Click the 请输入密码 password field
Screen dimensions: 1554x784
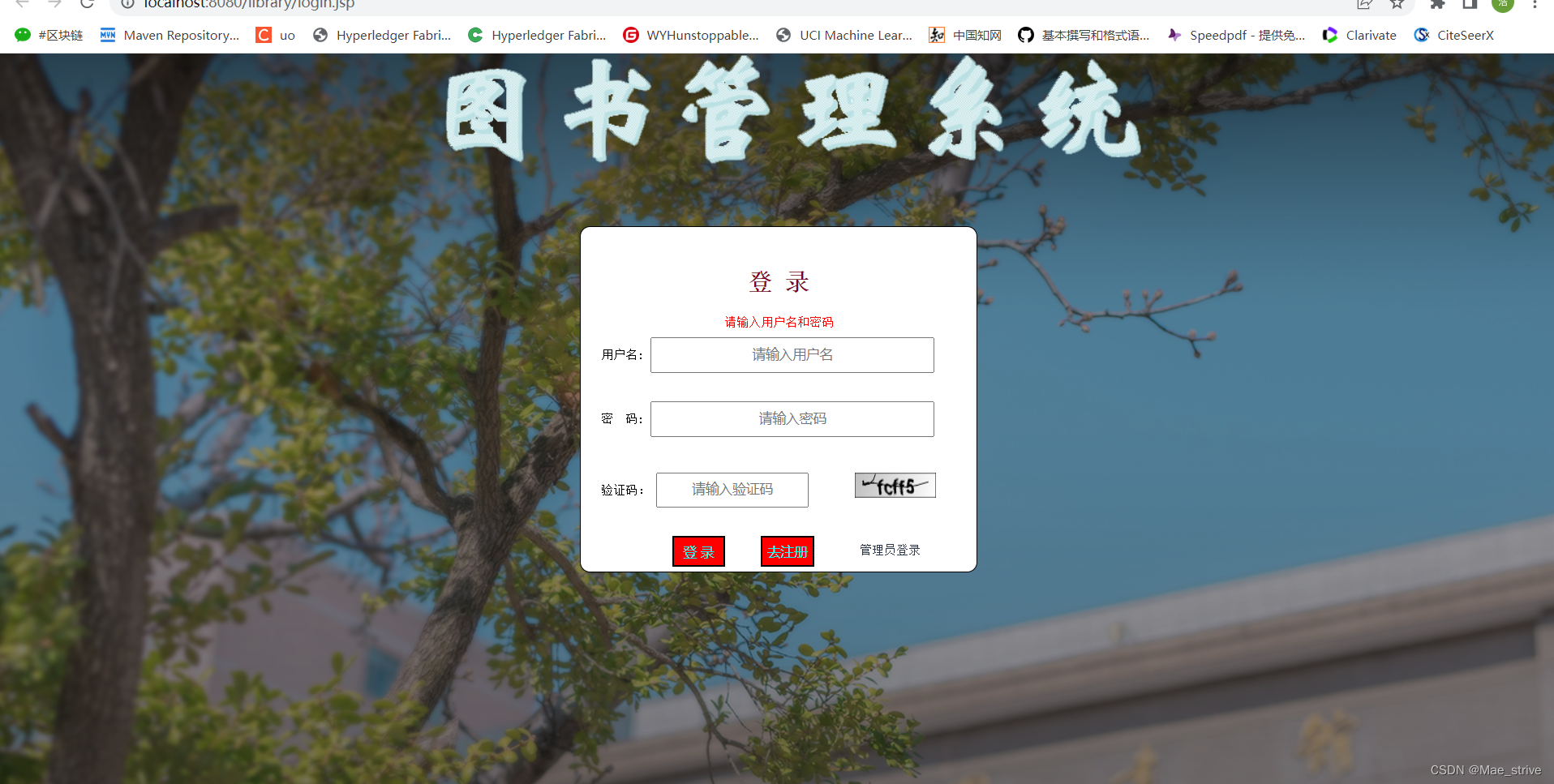(792, 419)
